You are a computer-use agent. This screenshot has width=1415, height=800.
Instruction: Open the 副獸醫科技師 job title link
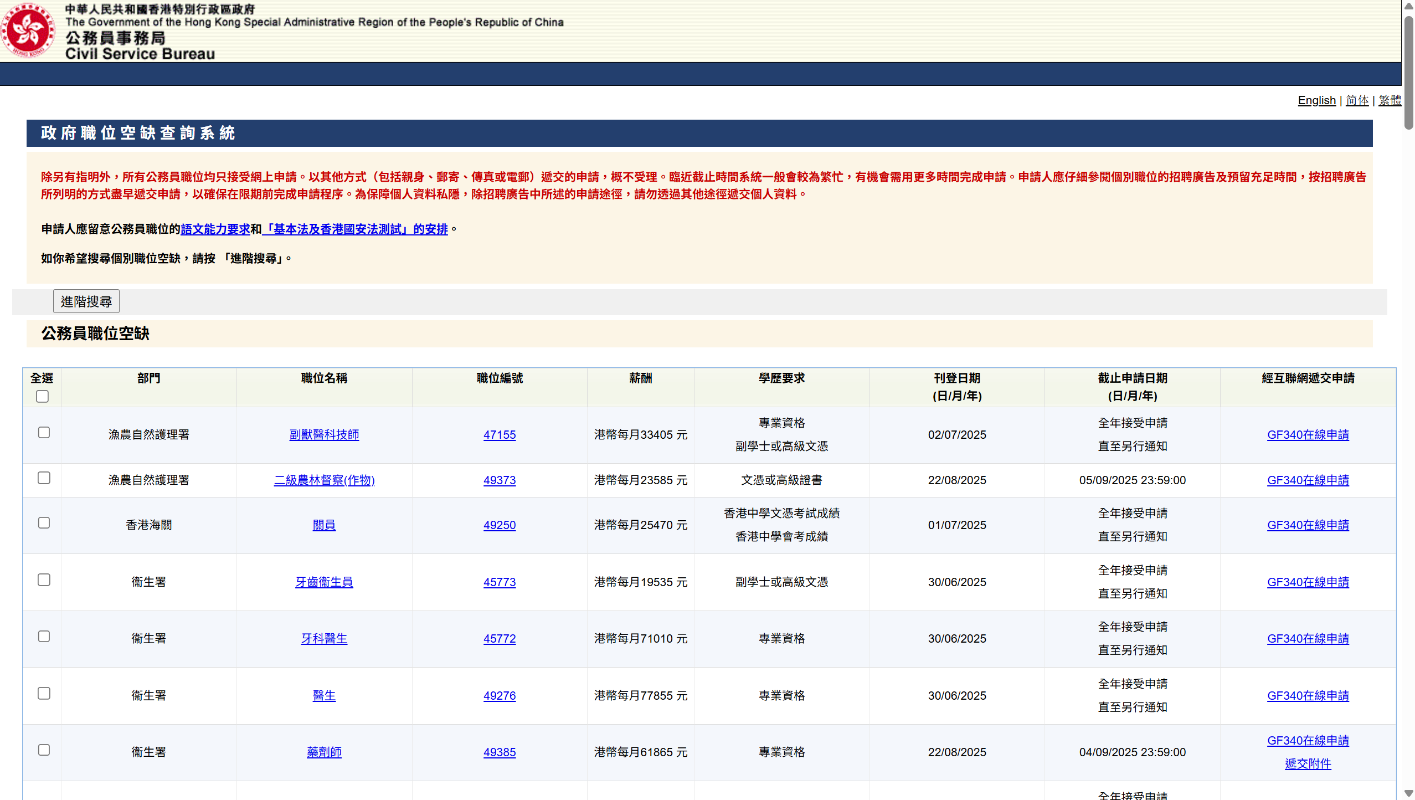point(324,435)
